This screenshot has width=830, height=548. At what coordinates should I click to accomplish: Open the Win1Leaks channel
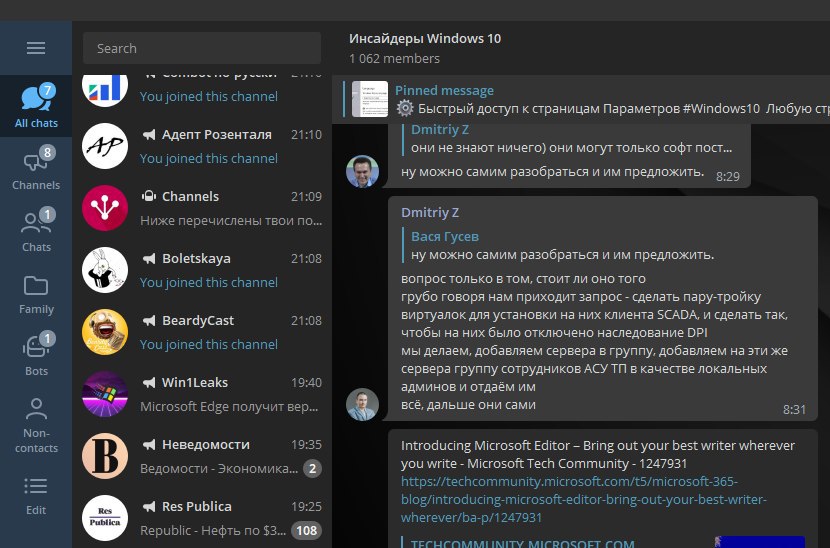click(202, 394)
